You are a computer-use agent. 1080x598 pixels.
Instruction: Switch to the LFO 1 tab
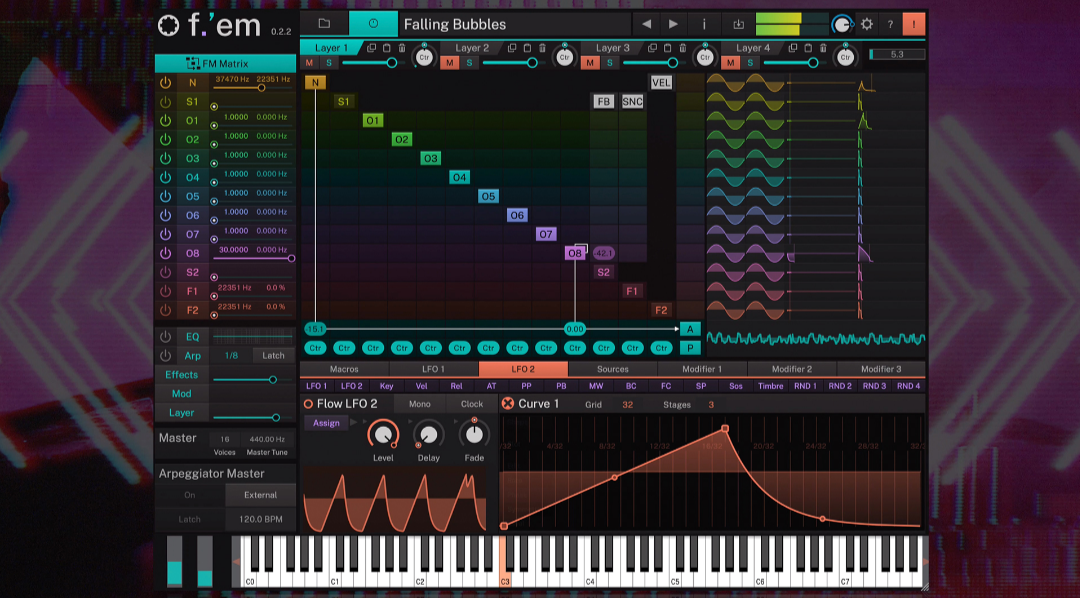[x=433, y=369]
